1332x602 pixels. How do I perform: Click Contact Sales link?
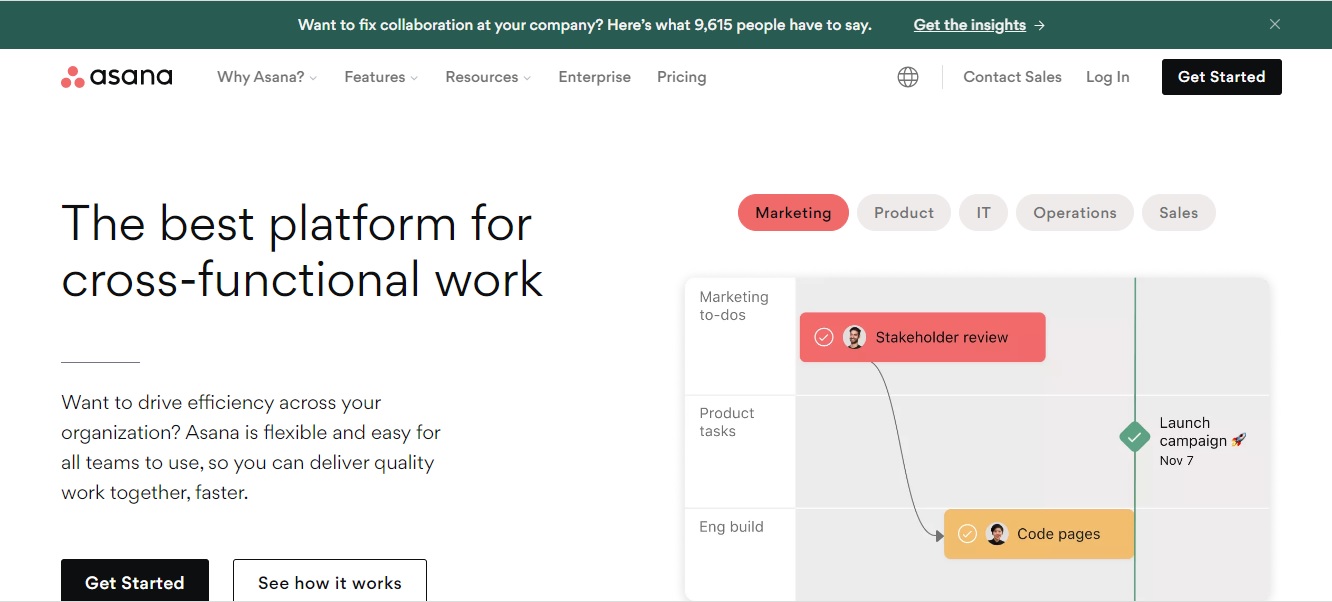pyautogui.click(x=1012, y=77)
